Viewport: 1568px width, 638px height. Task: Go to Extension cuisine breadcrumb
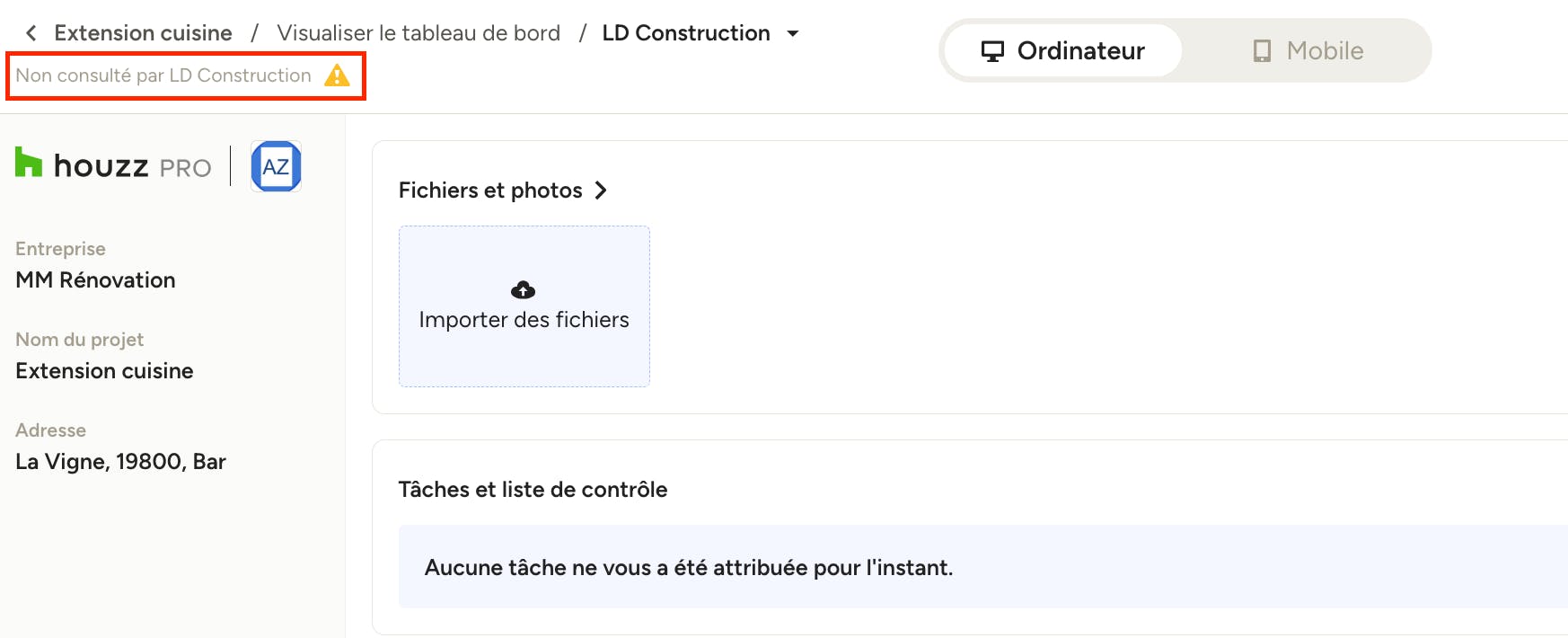pos(143,33)
